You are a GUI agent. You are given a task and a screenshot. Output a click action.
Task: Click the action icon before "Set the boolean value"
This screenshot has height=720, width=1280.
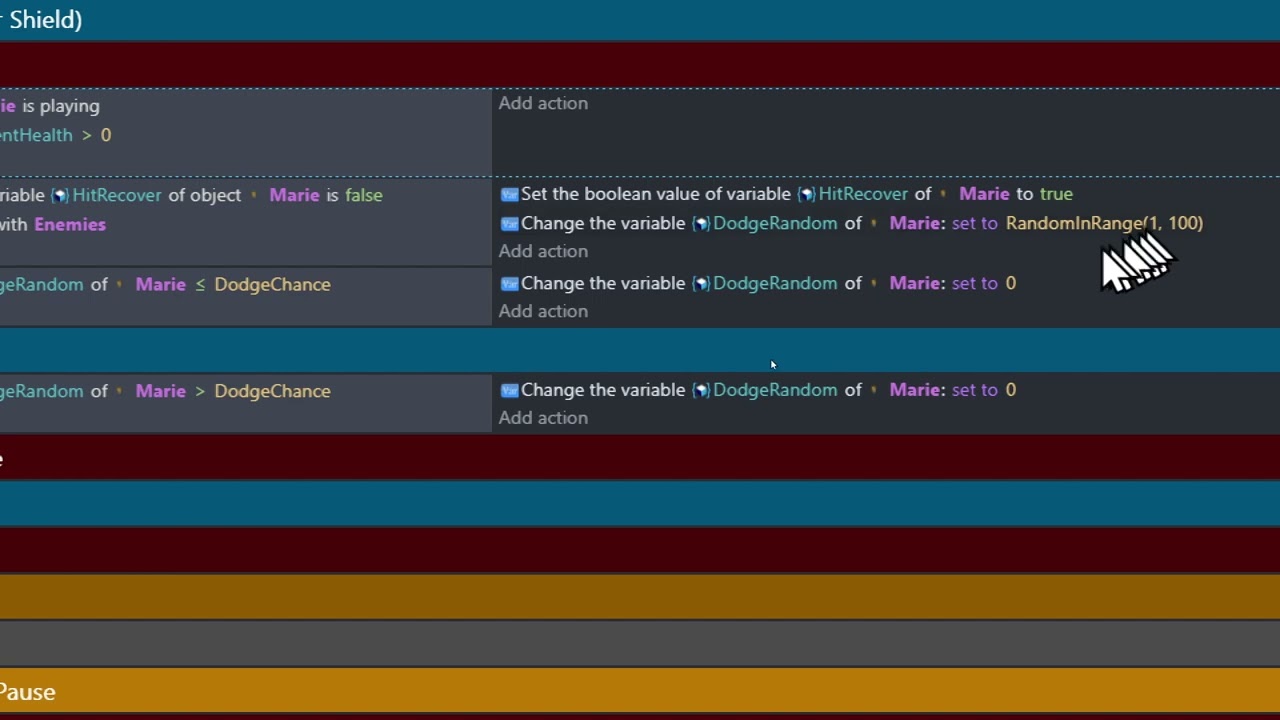point(509,194)
